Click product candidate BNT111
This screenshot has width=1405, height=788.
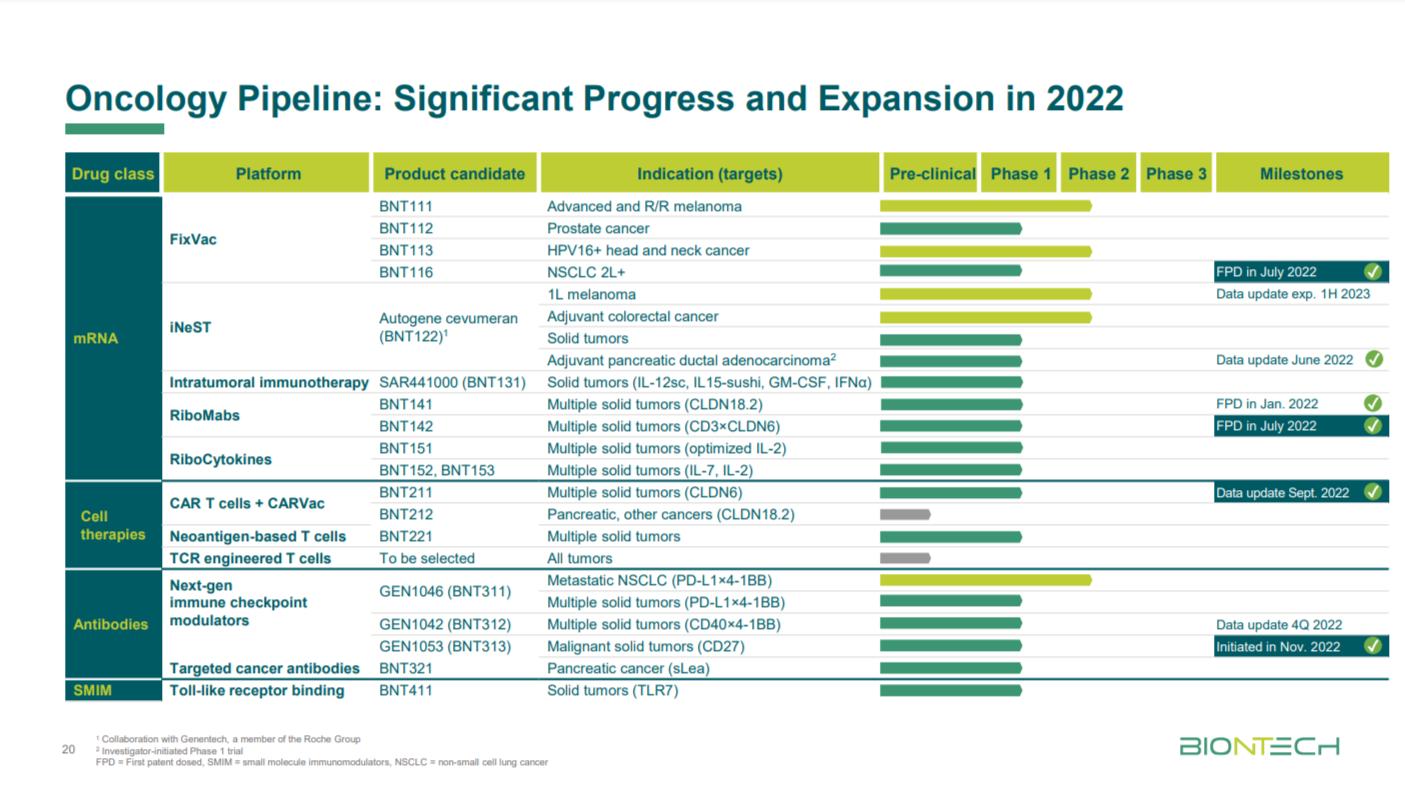coord(406,206)
